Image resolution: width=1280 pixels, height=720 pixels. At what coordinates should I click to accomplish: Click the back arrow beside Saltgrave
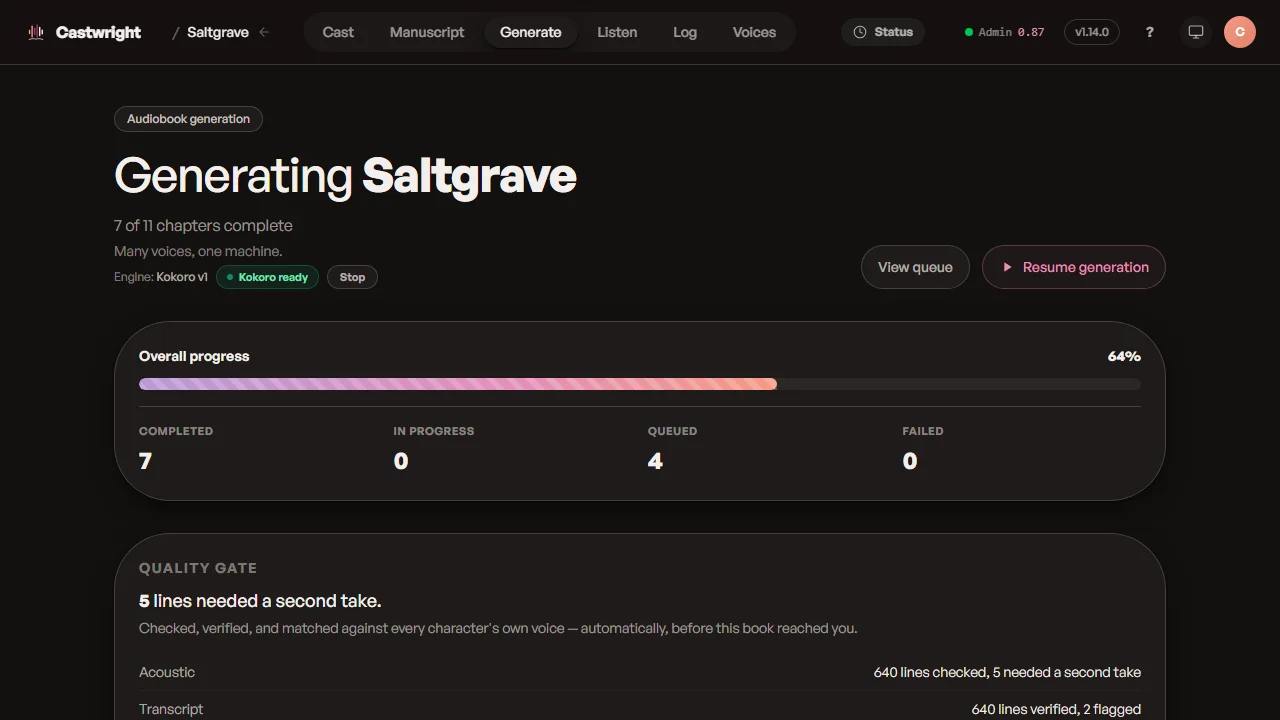tap(264, 32)
